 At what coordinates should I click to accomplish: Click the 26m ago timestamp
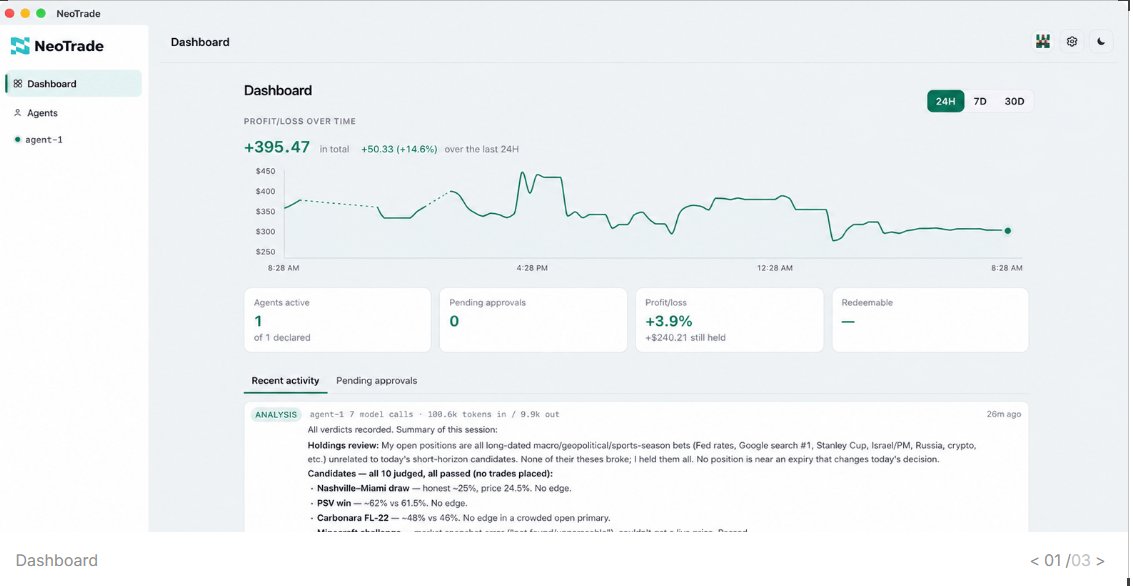tap(1004, 415)
